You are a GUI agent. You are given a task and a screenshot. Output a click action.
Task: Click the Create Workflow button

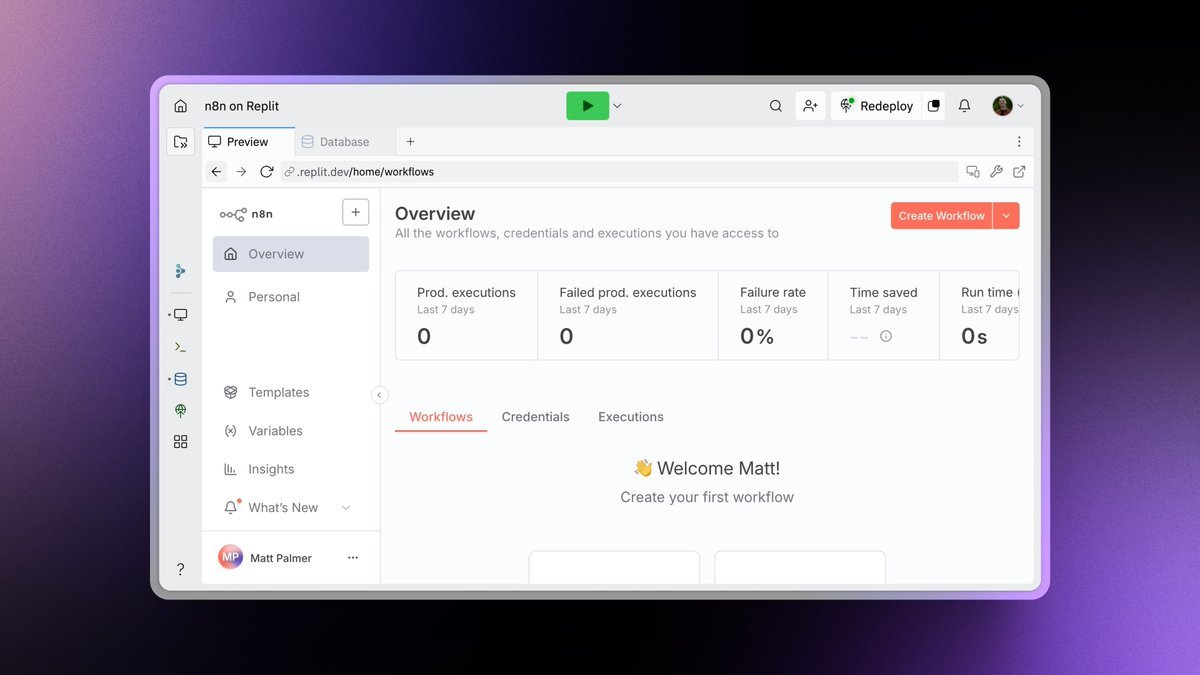click(x=941, y=216)
